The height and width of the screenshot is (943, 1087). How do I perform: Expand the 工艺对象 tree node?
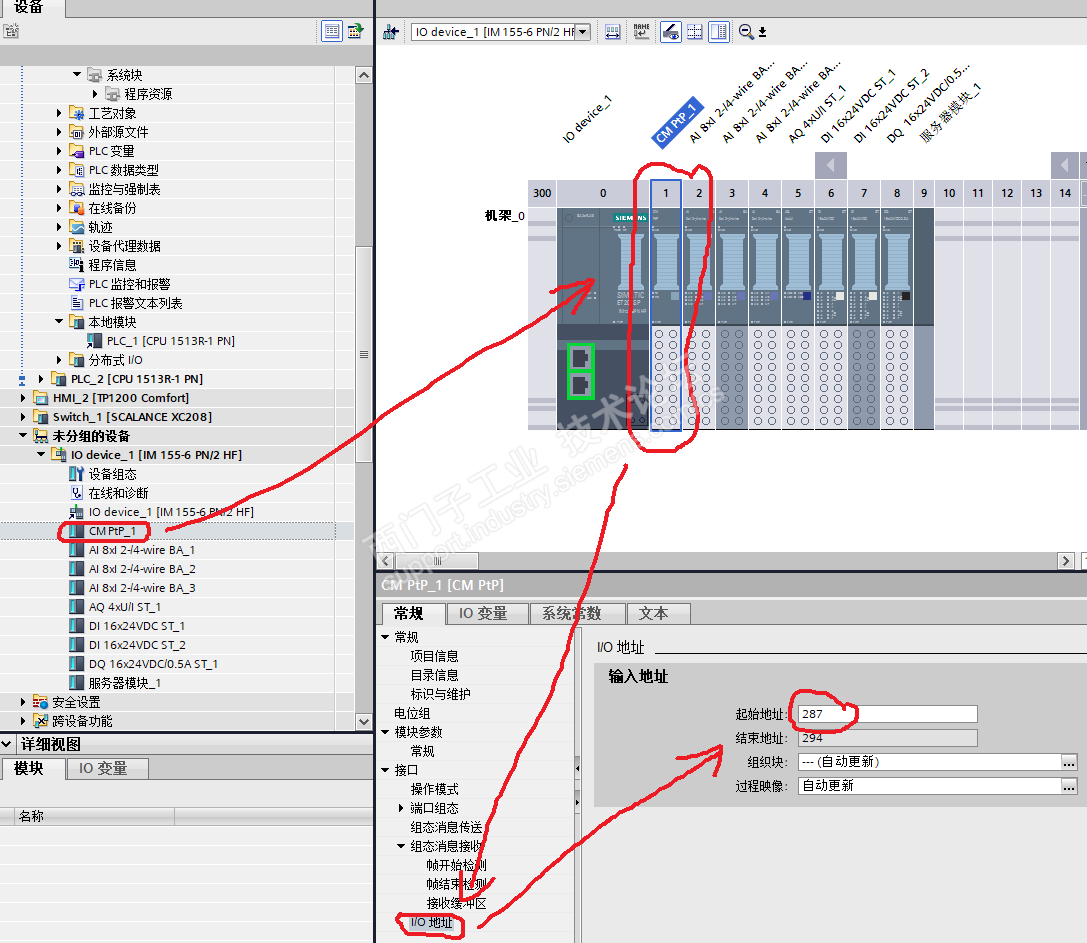pos(59,113)
